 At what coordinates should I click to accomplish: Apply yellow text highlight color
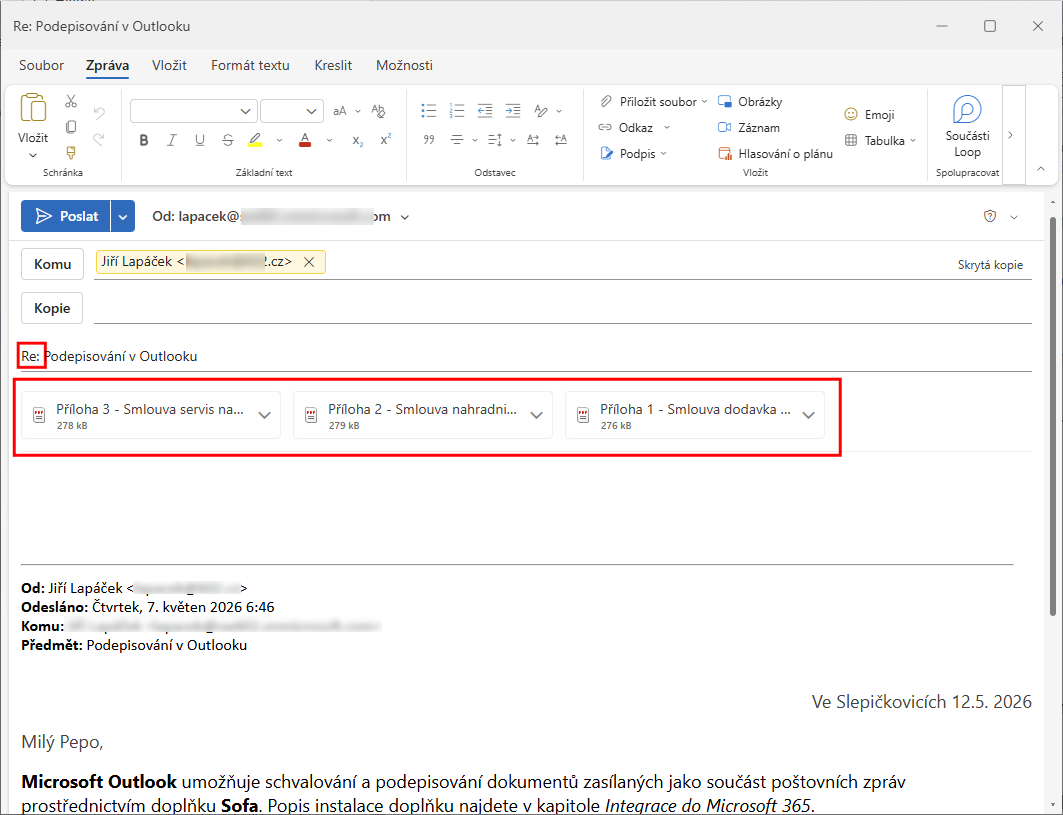pos(255,140)
